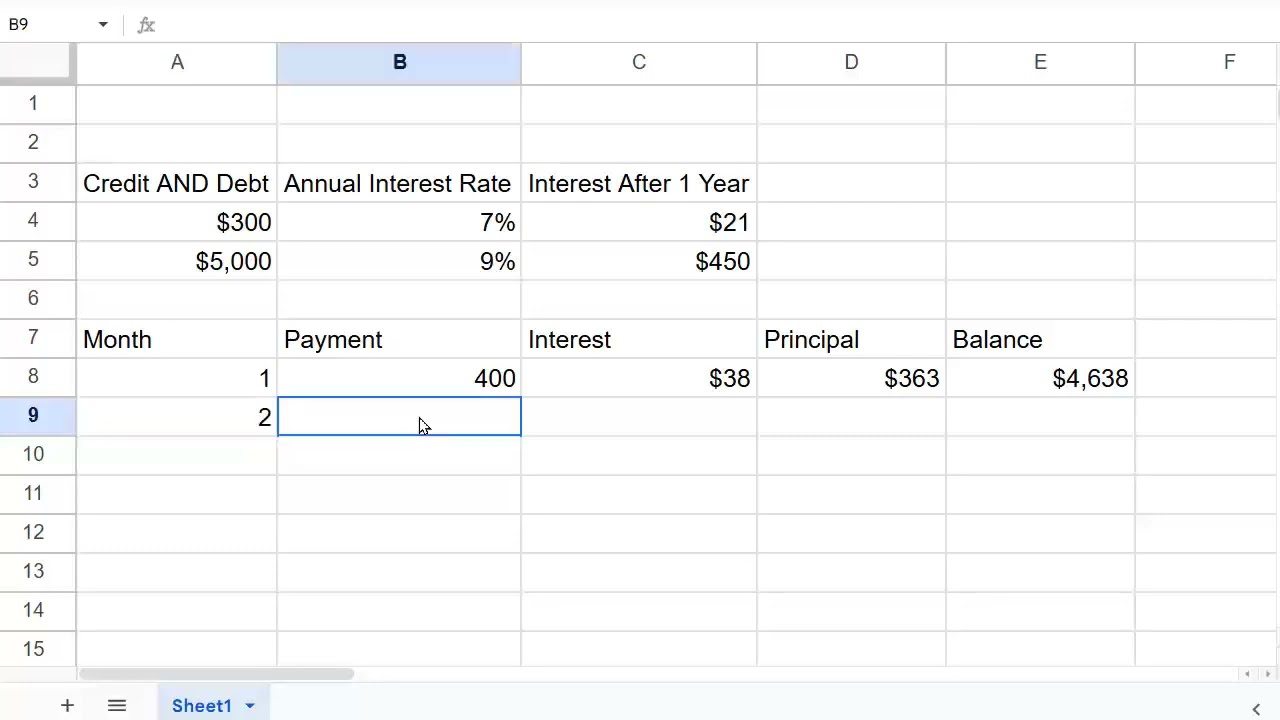Switch to the Sheet1 tab
The width and height of the screenshot is (1280, 720).
[201, 706]
